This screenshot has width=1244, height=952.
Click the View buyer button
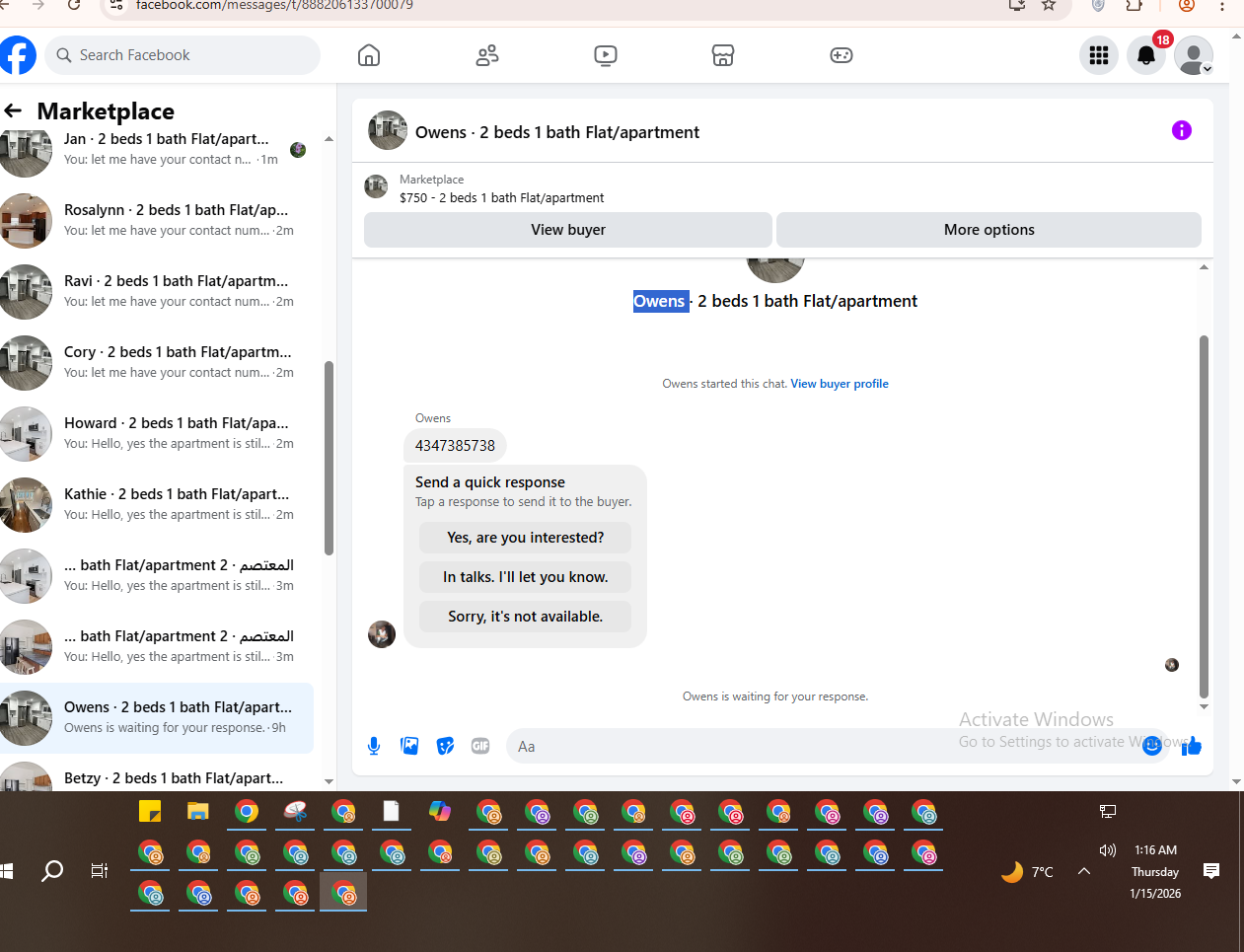(568, 230)
